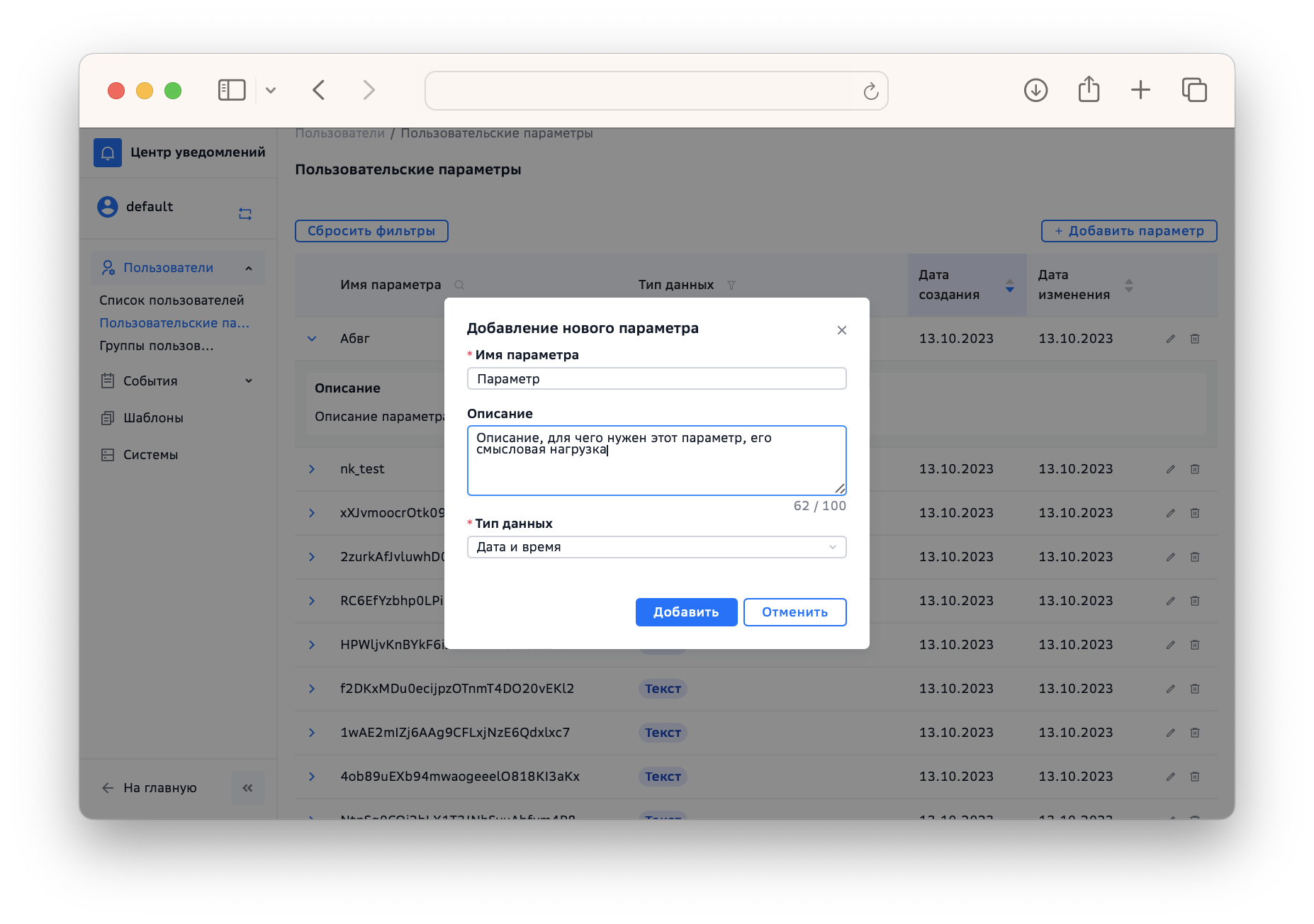Open the Системы sidebar item
Screen dimensions: 1314x924
click(x=150, y=455)
